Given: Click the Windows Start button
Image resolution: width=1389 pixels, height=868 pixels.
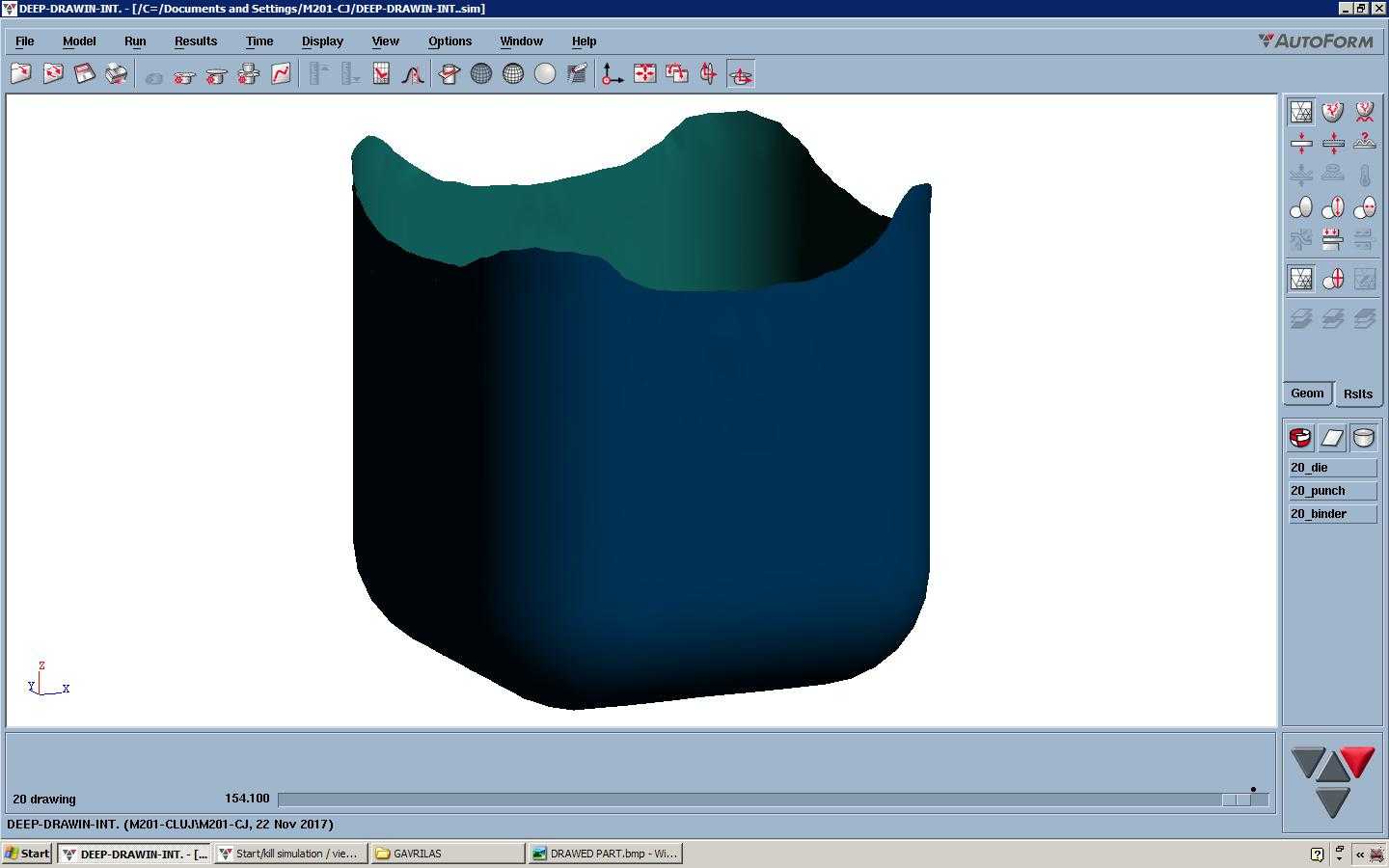Looking at the screenshot, I should click(x=27, y=854).
